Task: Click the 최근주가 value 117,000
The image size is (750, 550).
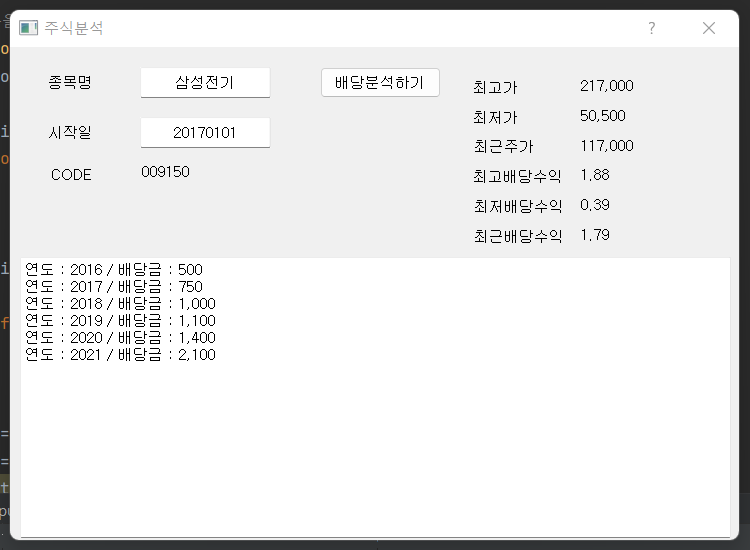Action: tap(607, 145)
